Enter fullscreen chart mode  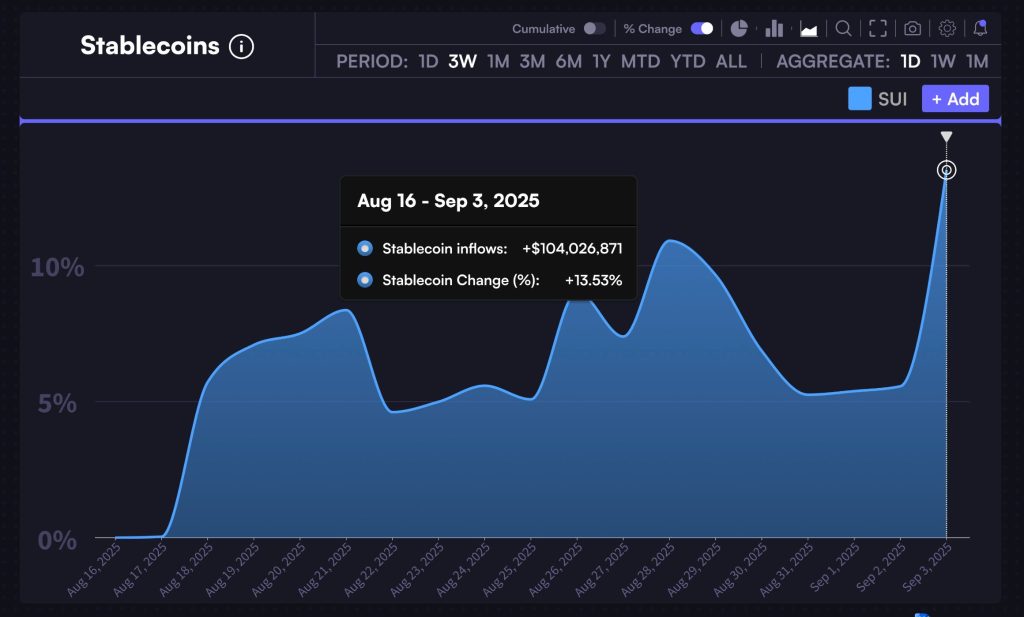click(x=877, y=29)
